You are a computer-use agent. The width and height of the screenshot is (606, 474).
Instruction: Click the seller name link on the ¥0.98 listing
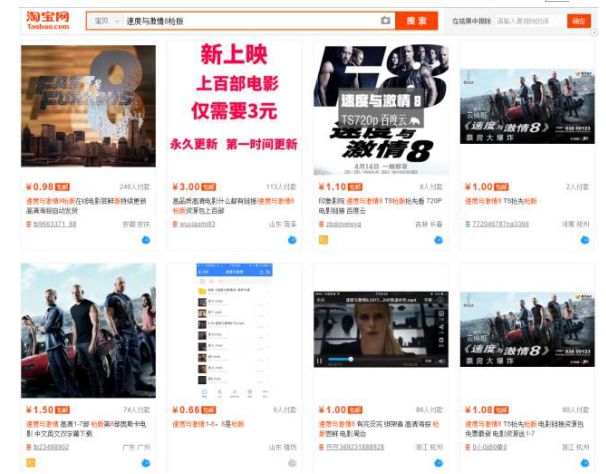coord(55,224)
